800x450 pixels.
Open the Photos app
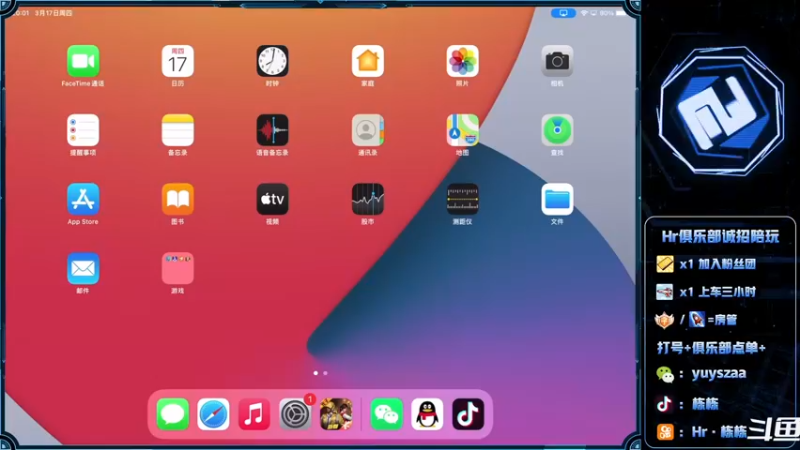tap(462, 61)
